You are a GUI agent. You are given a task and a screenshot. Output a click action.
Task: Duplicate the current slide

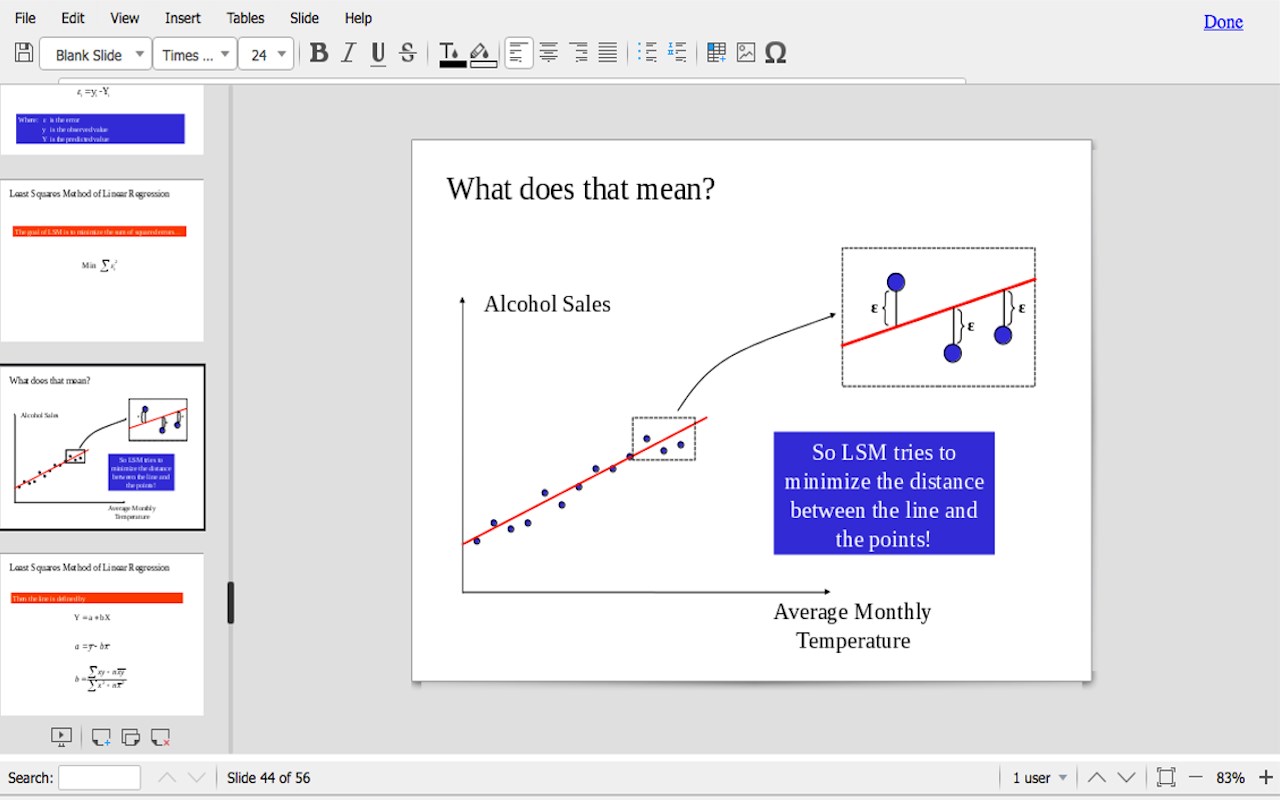(x=130, y=737)
